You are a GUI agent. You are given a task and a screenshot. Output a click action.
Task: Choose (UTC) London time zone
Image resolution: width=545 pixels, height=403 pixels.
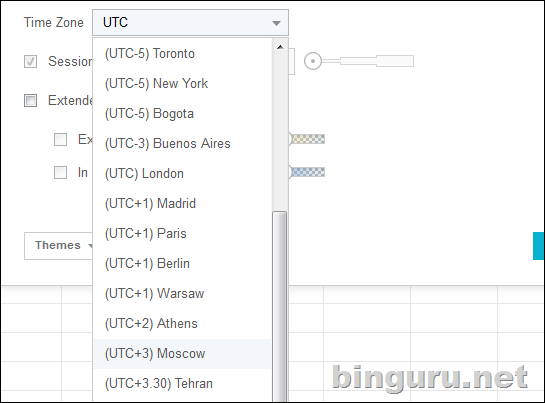click(x=182, y=174)
